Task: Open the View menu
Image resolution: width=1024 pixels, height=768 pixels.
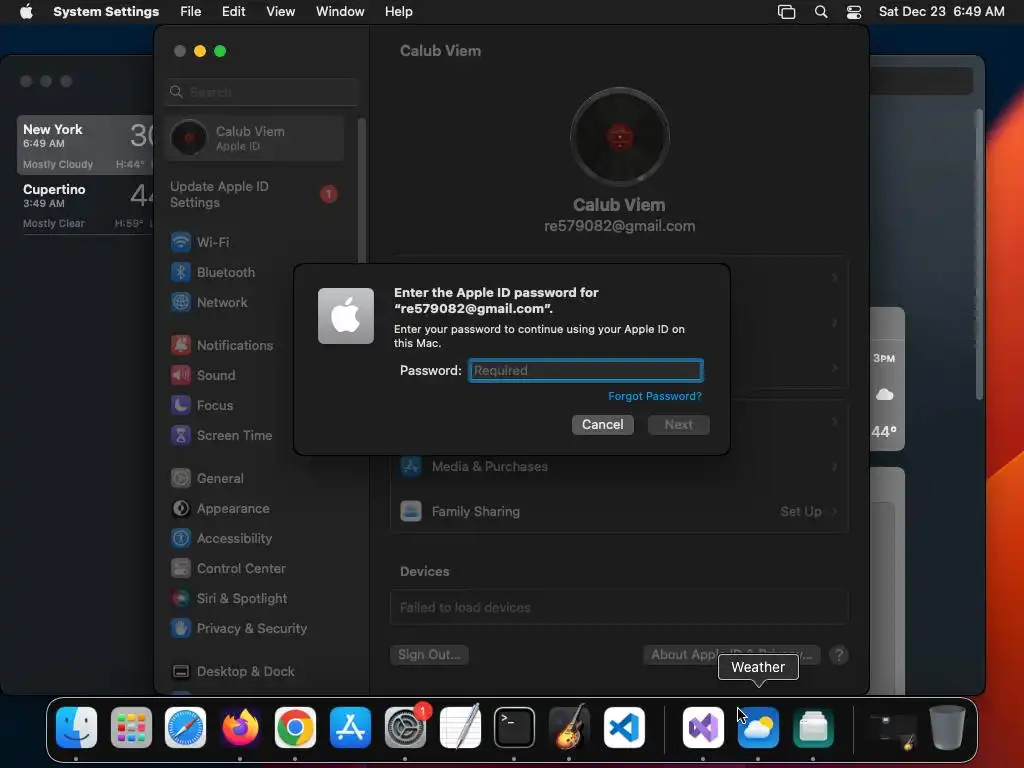Action: [280, 12]
